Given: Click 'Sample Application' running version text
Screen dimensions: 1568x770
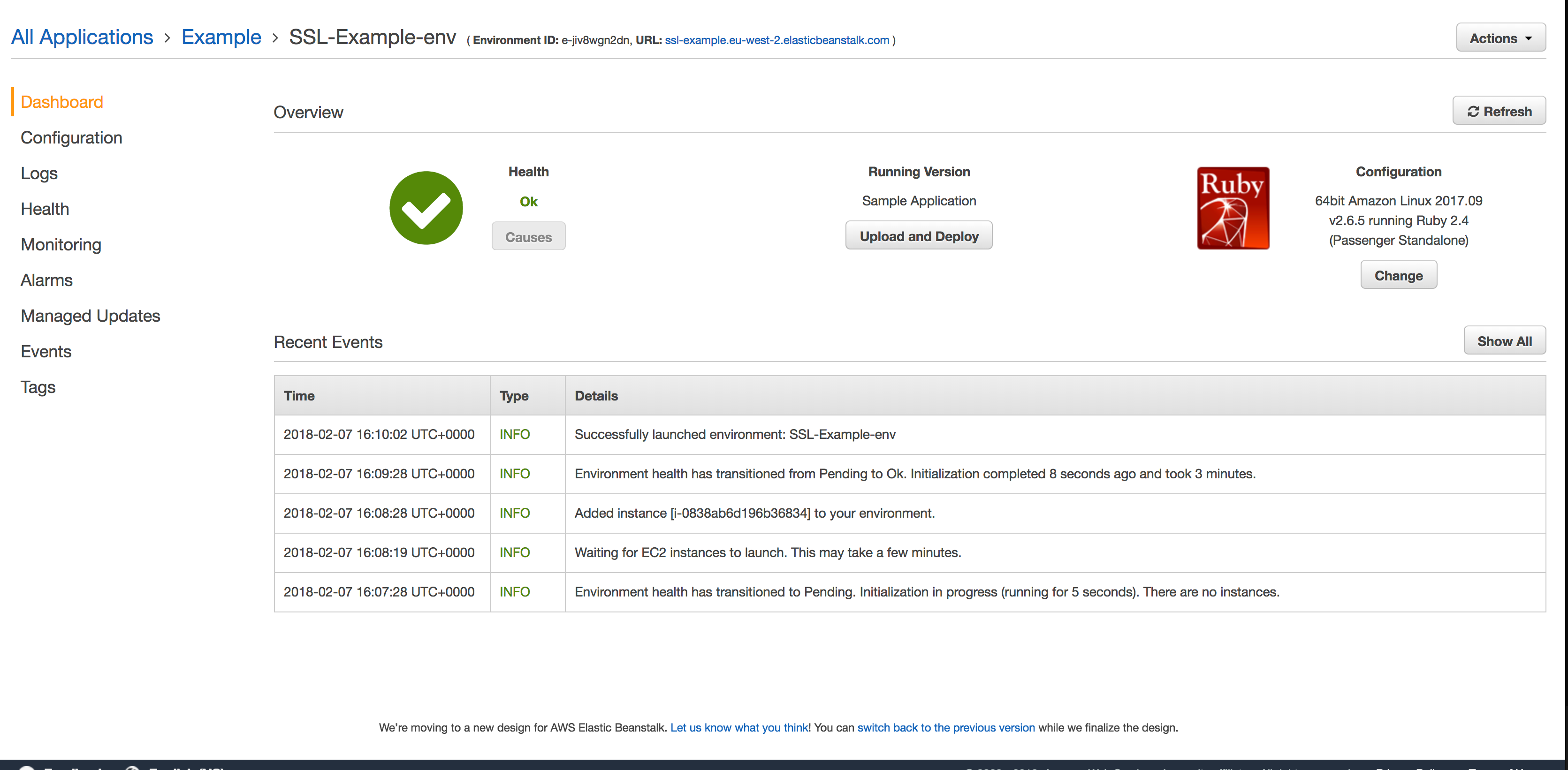Looking at the screenshot, I should click(x=919, y=201).
